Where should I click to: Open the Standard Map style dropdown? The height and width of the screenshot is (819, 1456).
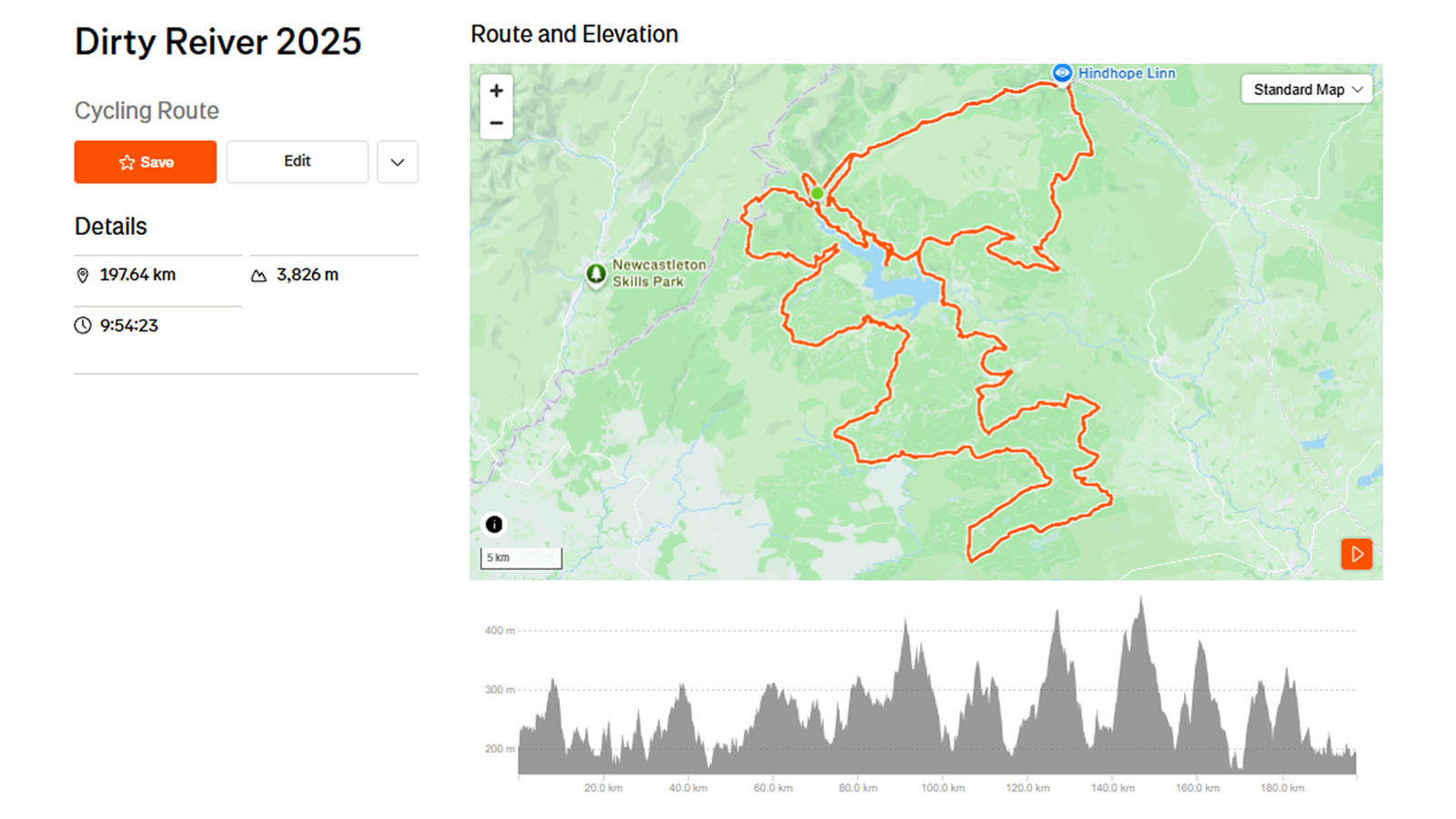click(1307, 89)
